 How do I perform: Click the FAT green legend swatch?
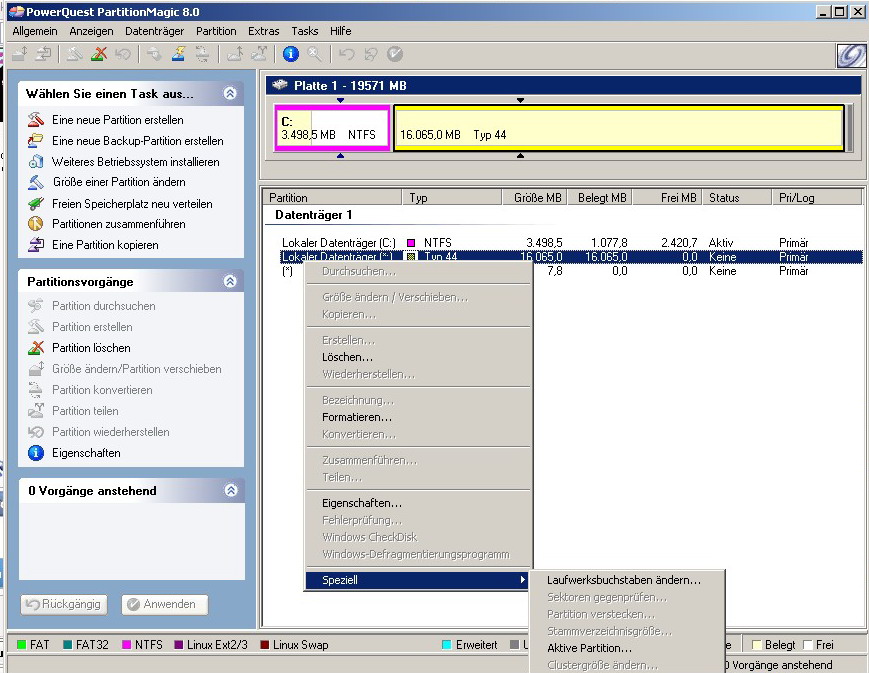22,645
